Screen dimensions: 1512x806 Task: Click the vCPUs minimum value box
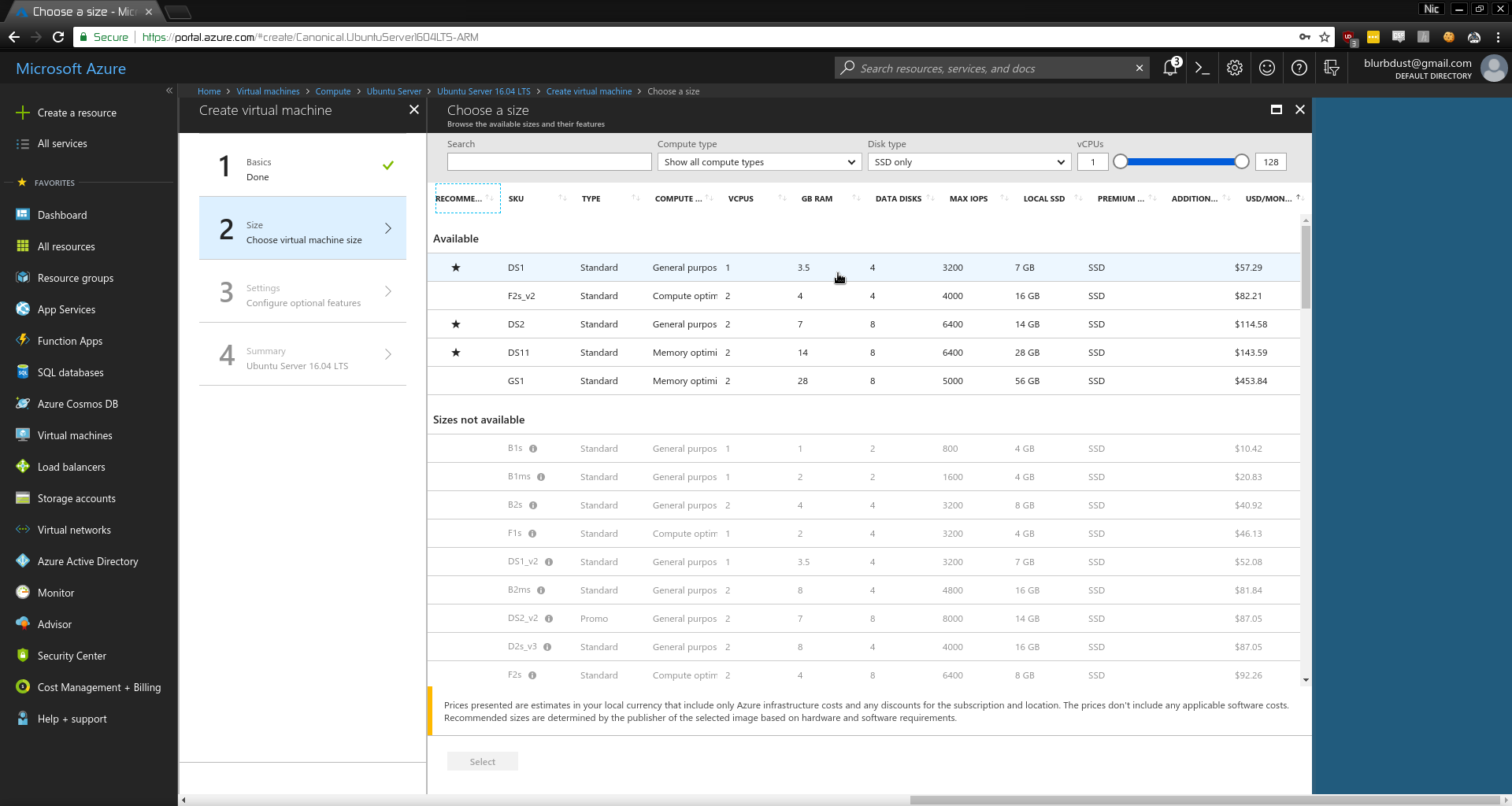pyautogui.click(x=1092, y=162)
